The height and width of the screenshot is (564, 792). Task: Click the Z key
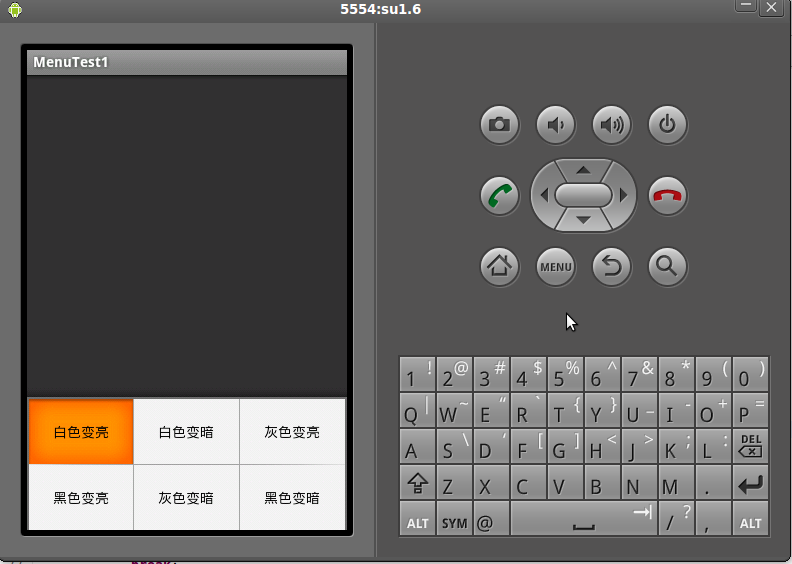pyautogui.click(x=454, y=483)
